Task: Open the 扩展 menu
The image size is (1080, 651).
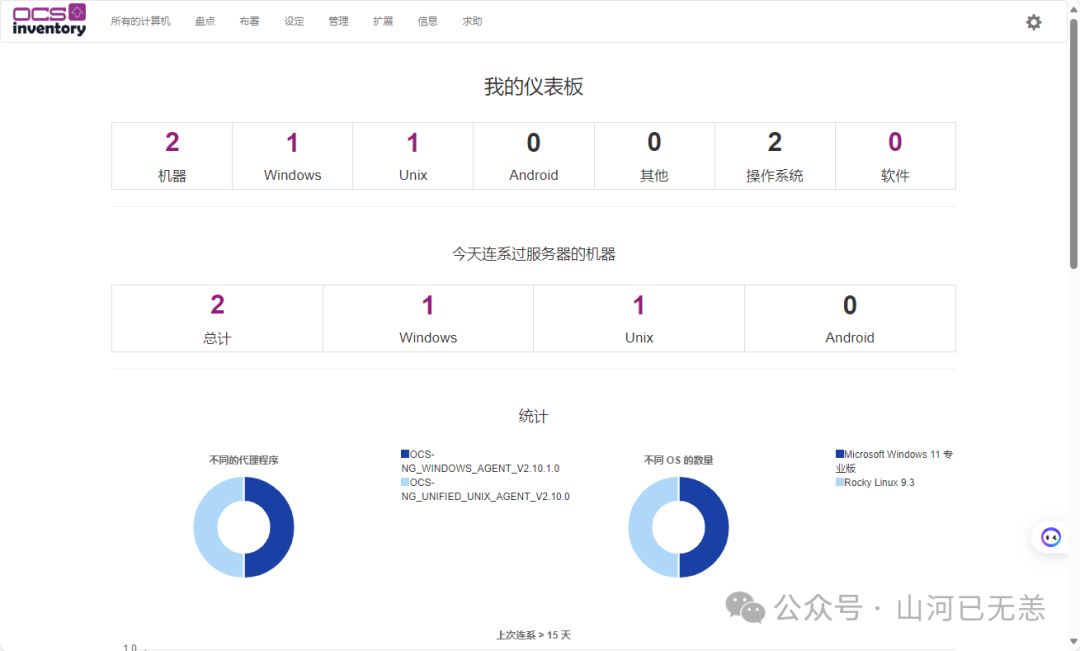Action: pos(383,21)
